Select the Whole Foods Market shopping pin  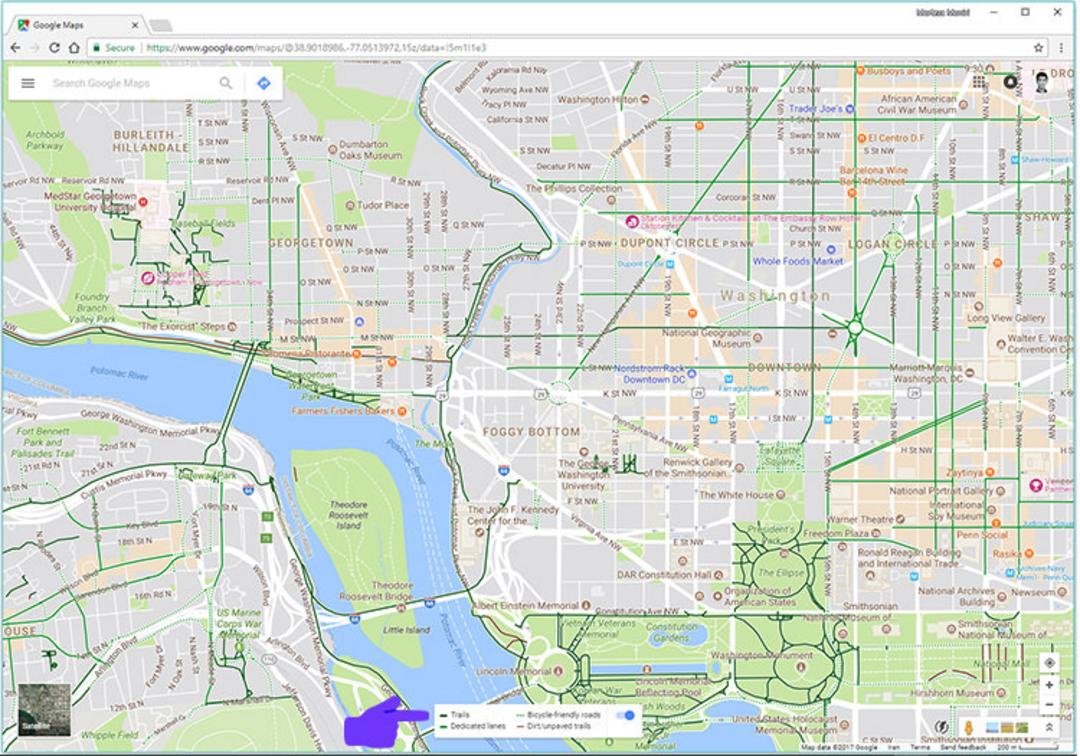(x=831, y=249)
